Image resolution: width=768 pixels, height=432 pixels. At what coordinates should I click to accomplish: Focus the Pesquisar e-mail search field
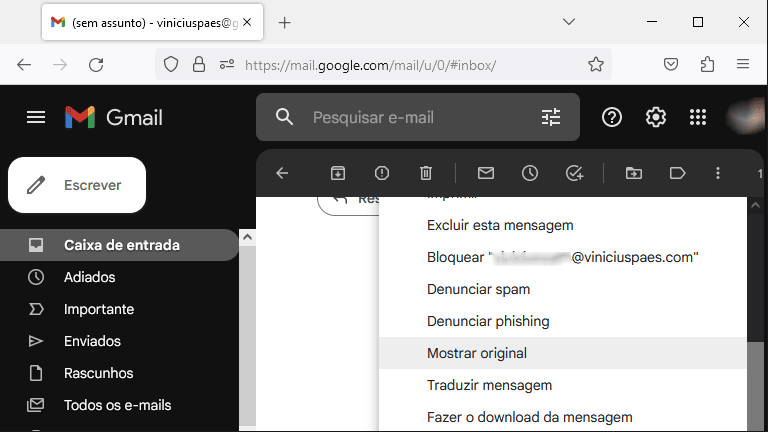[x=417, y=117]
